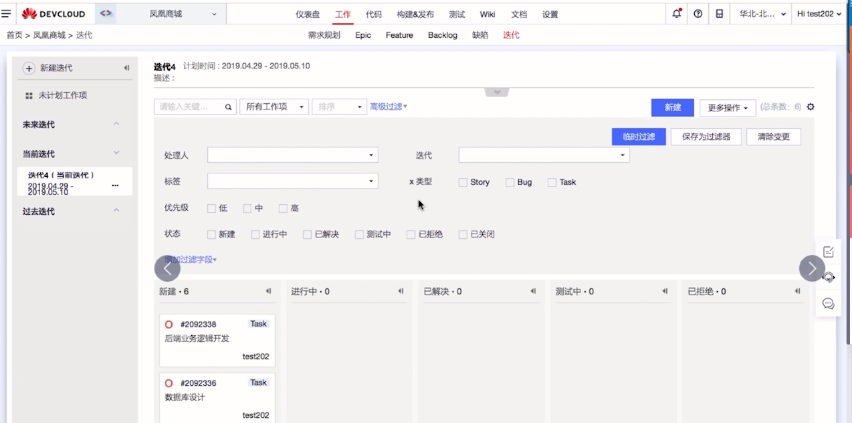Open the 更多操作 dropdown
The height and width of the screenshot is (423, 852).
[x=728, y=108]
